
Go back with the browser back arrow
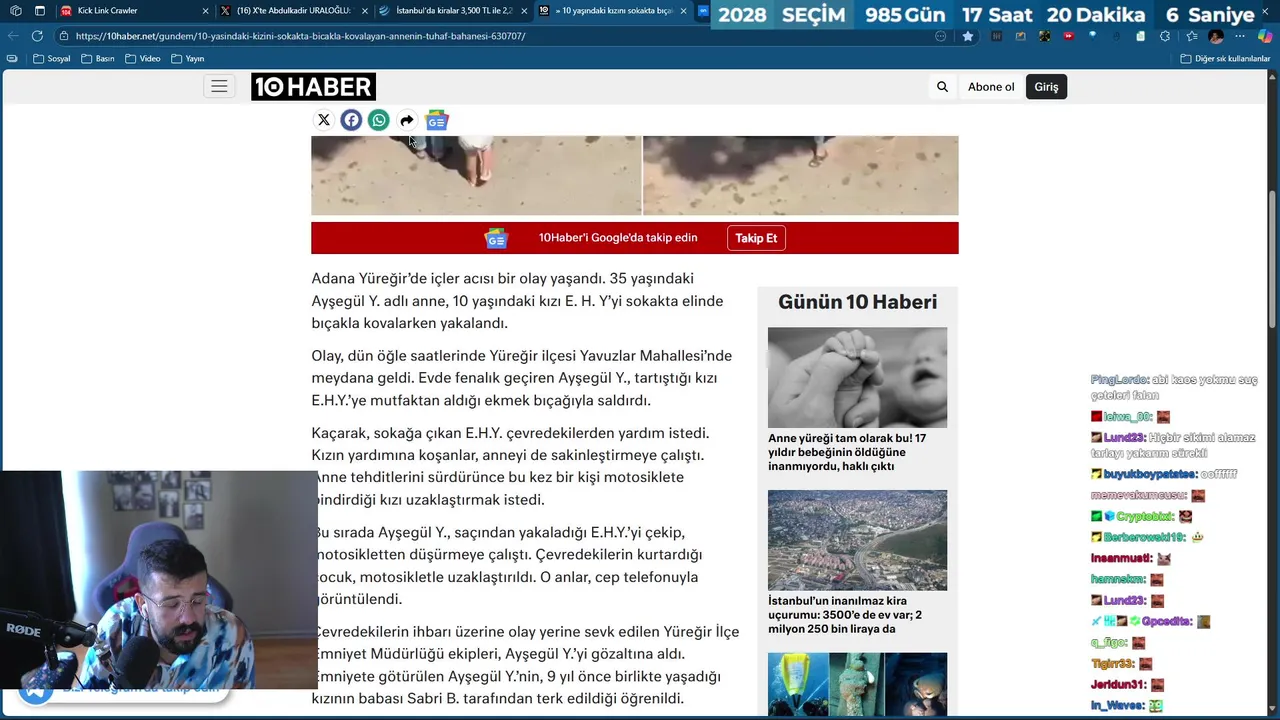click(x=12, y=36)
